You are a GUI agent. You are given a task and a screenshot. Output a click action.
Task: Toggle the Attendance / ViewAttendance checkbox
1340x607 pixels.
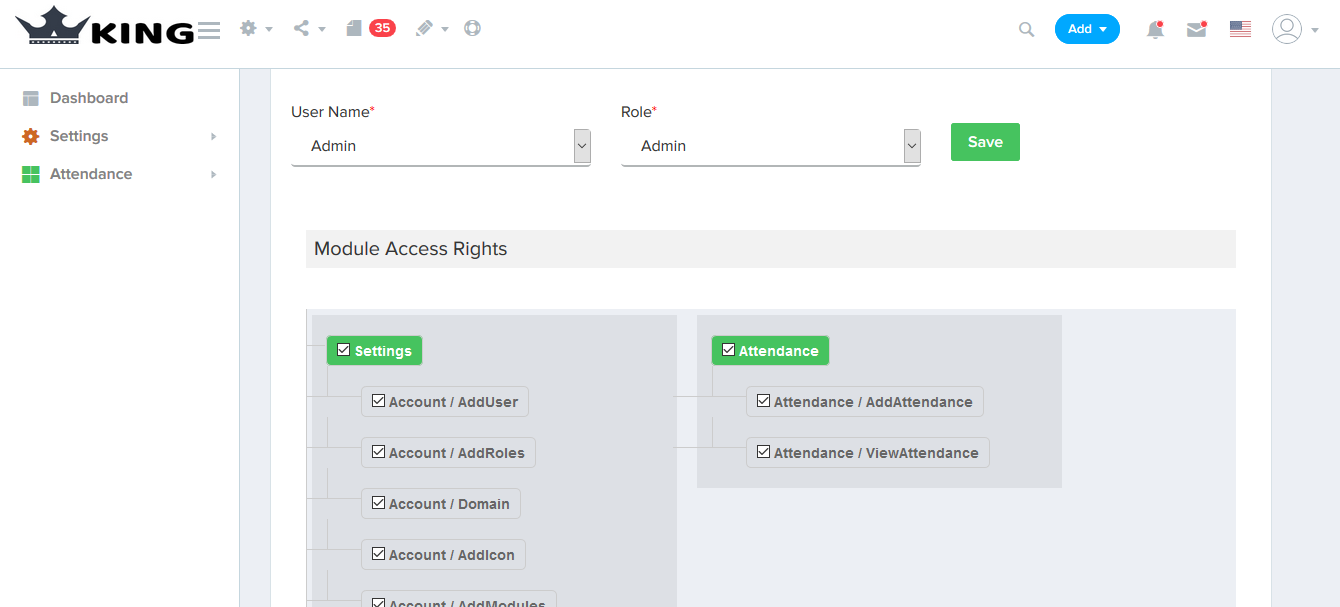tap(763, 452)
